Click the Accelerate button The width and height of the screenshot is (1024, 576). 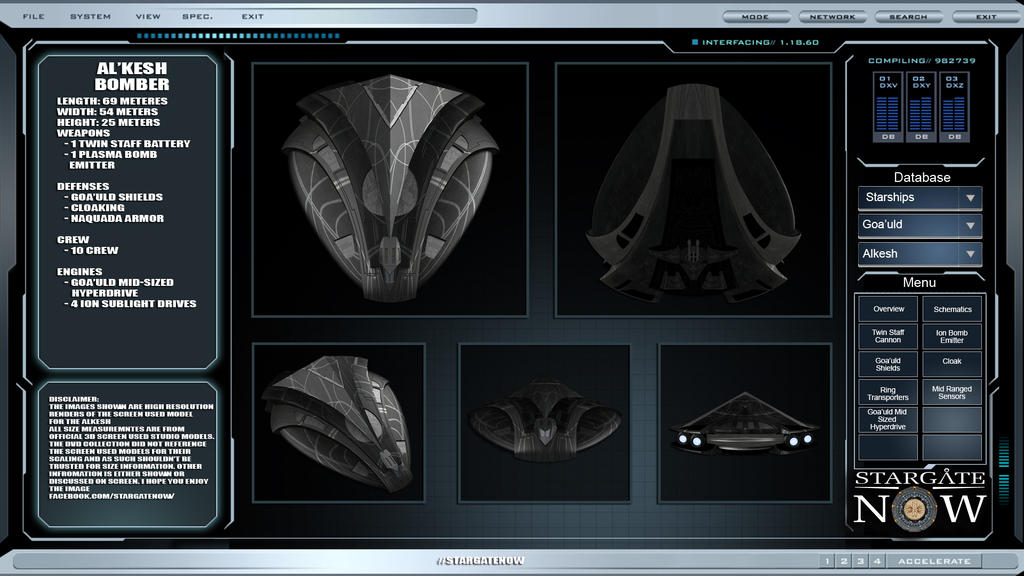pos(934,561)
